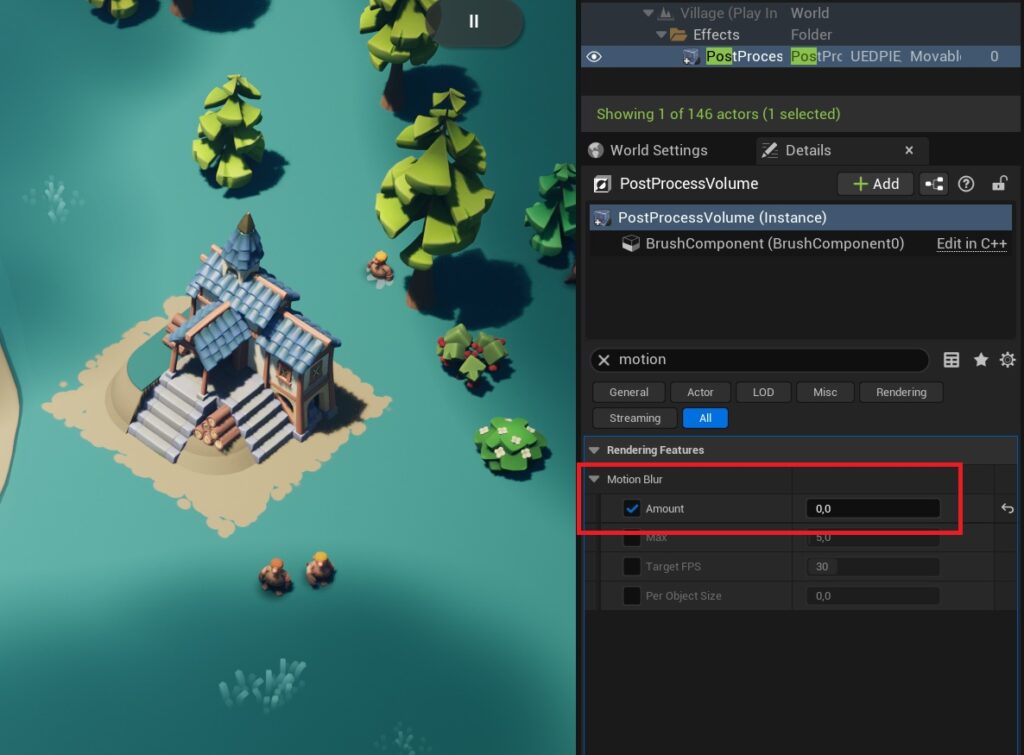Collapse the Motion Blur category

594,479
